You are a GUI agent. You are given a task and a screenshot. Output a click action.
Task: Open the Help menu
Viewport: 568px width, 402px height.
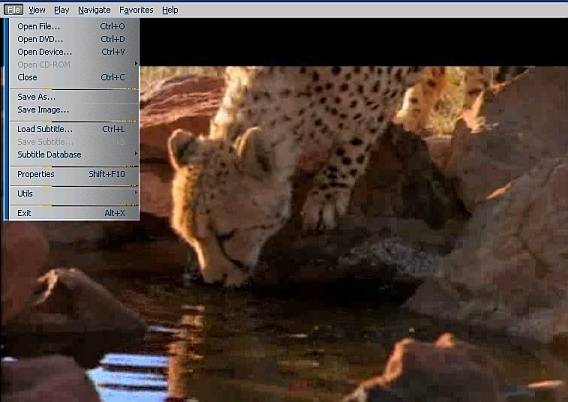170,10
